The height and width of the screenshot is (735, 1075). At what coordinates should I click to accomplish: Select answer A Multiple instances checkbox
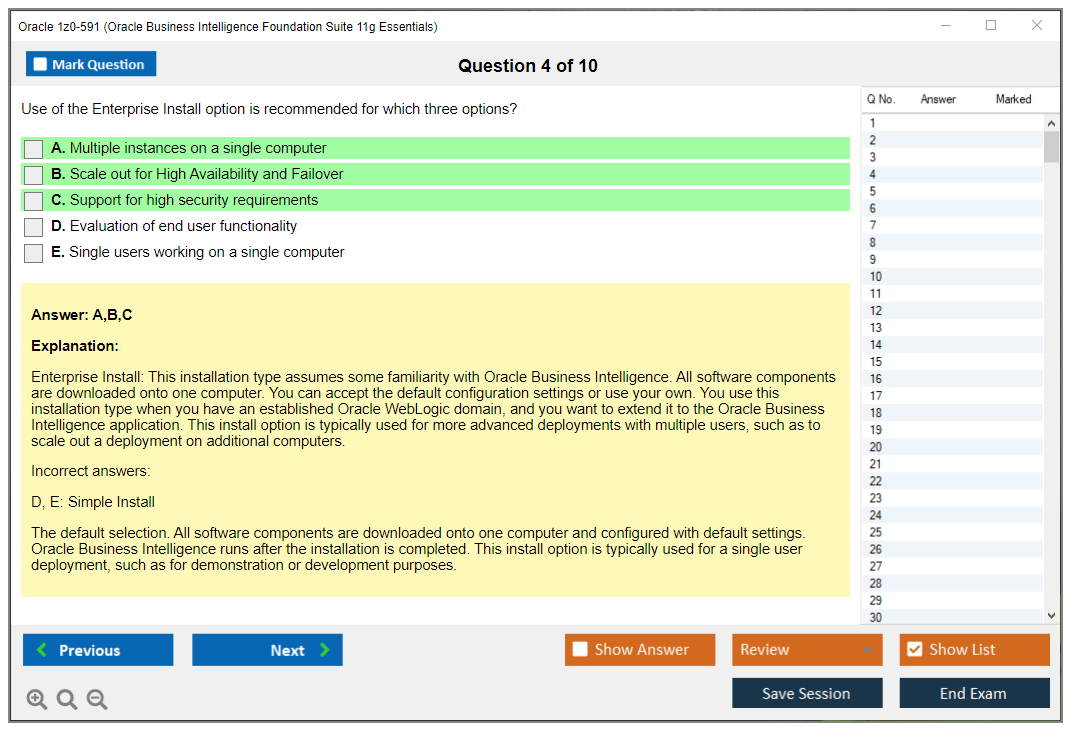click(x=34, y=149)
